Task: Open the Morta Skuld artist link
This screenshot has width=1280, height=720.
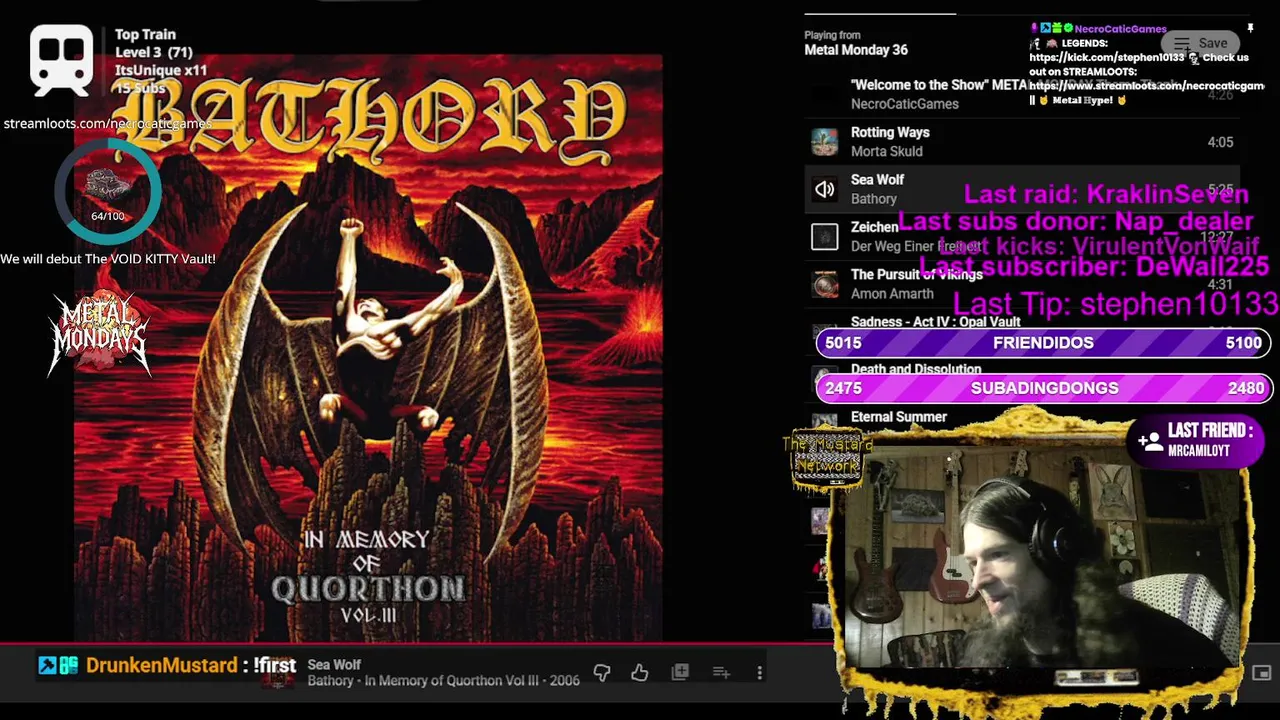Action: pyautogui.click(x=887, y=152)
